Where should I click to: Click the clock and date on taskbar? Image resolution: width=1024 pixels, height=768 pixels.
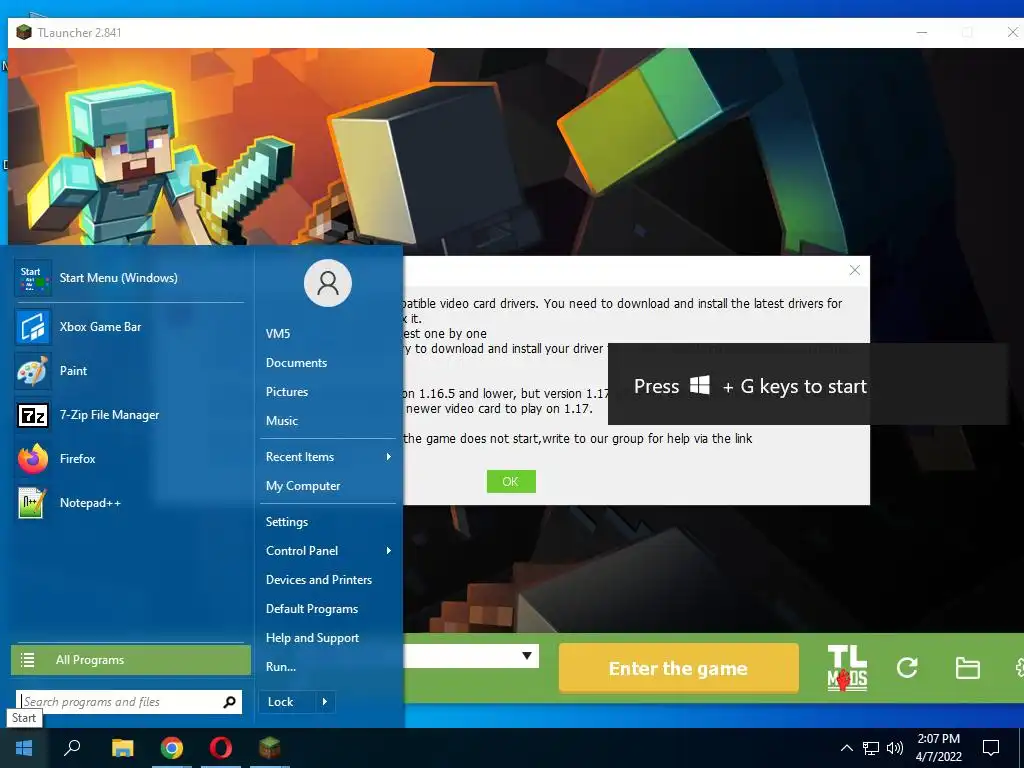click(x=938, y=748)
